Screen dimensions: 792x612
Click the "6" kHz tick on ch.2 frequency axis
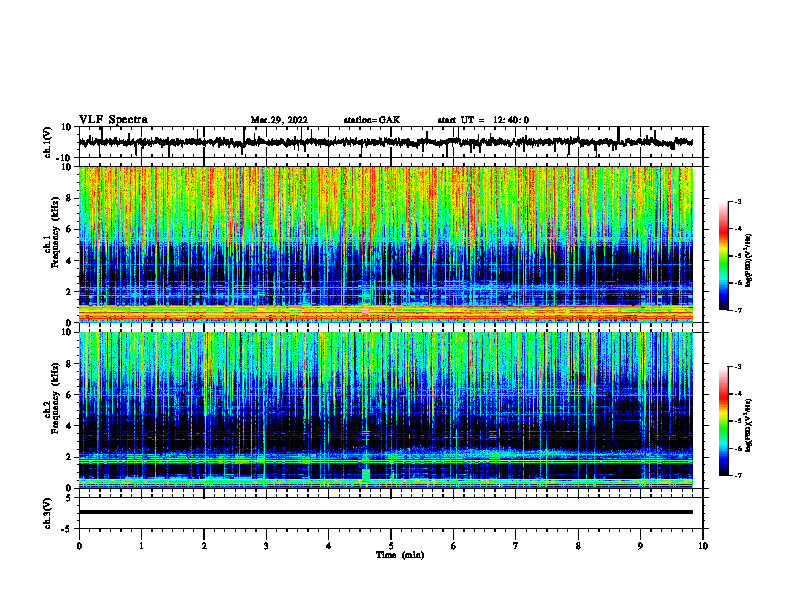coord(70,395)
